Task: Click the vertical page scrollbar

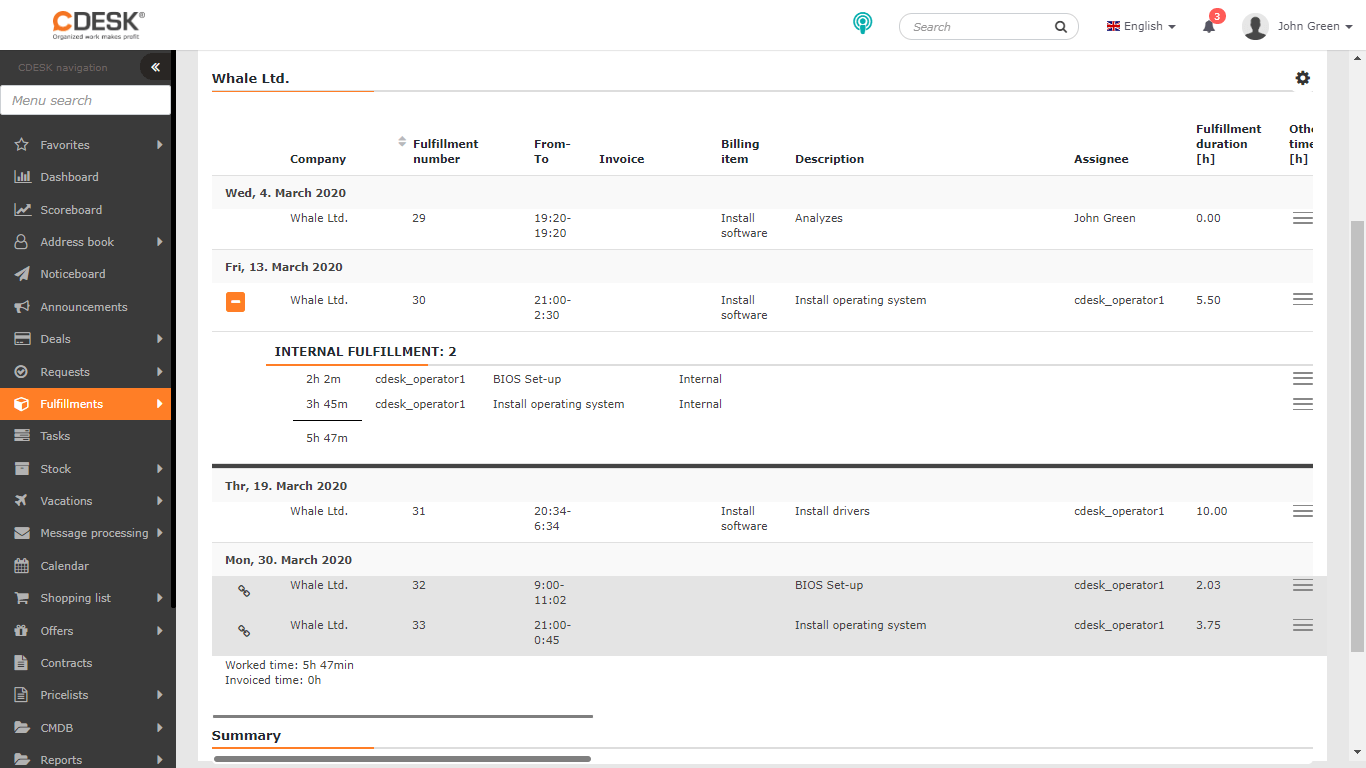Action: pos(1357,435)
